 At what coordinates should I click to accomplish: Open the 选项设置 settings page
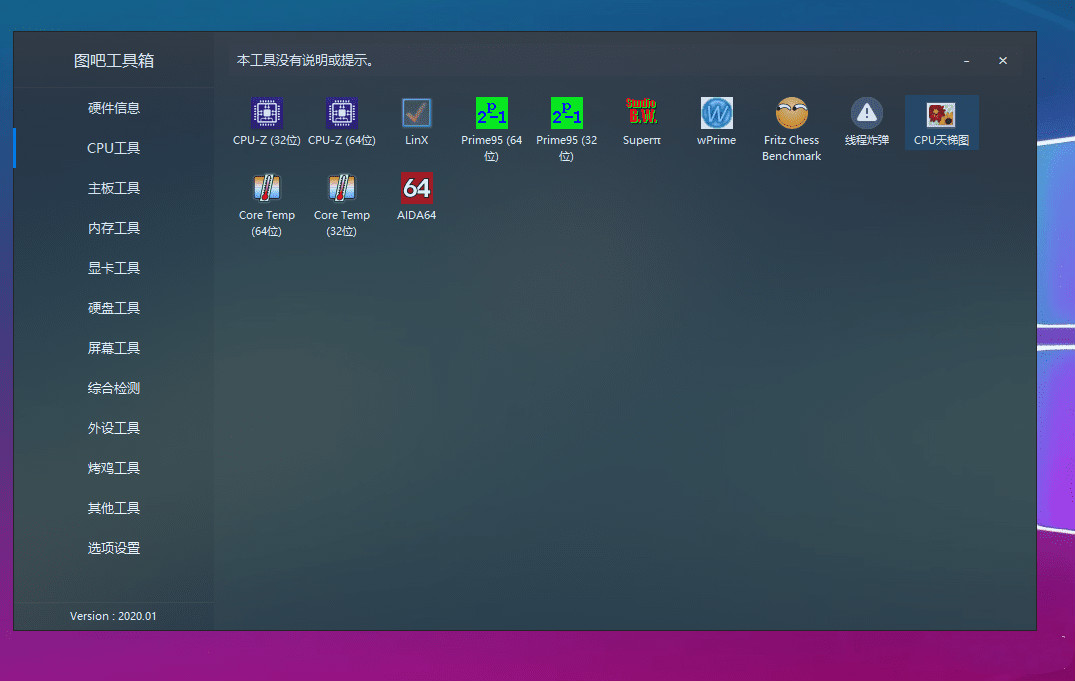114,548
